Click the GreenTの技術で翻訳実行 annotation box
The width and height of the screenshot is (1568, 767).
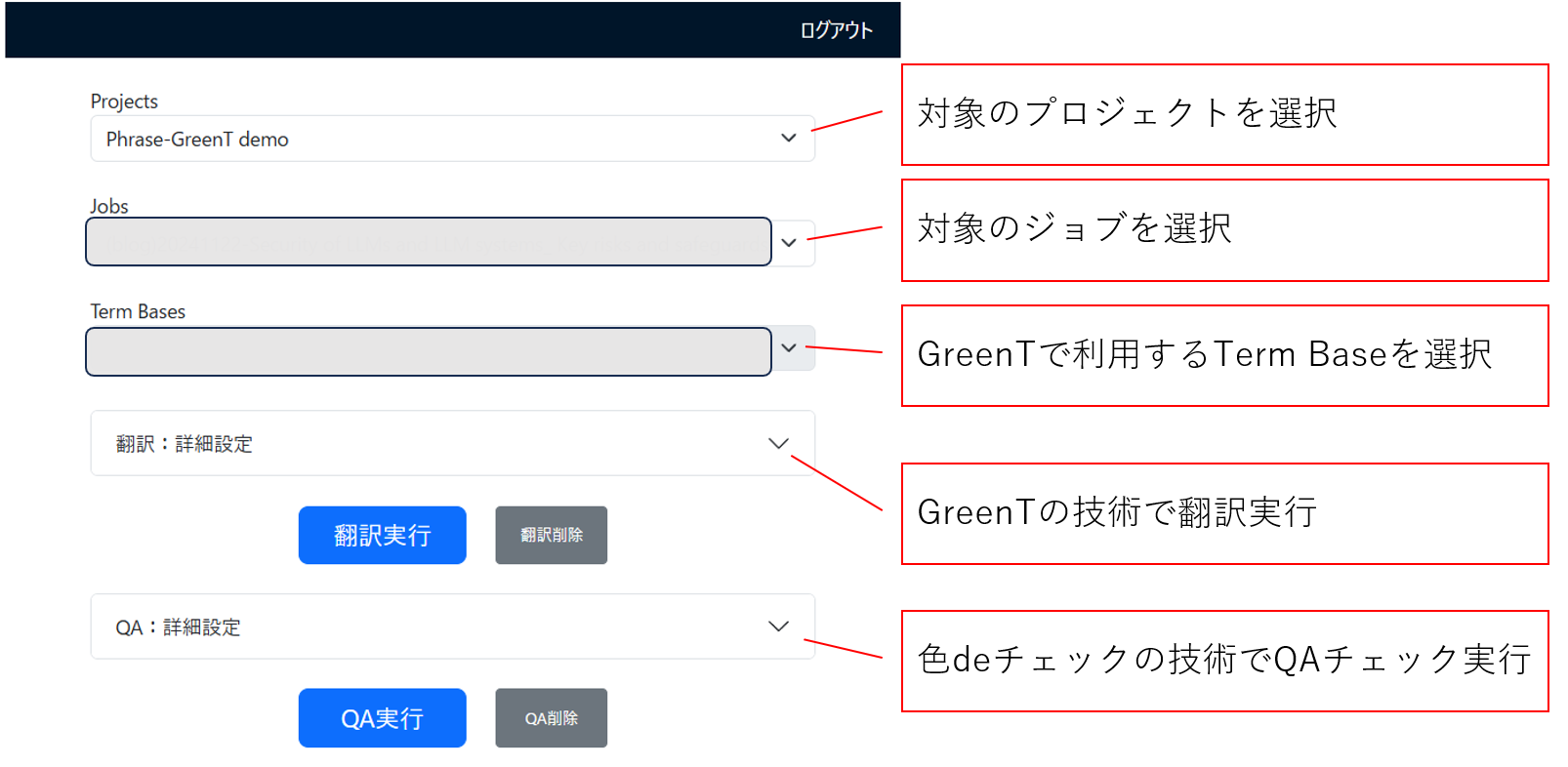pos(1224,513)
